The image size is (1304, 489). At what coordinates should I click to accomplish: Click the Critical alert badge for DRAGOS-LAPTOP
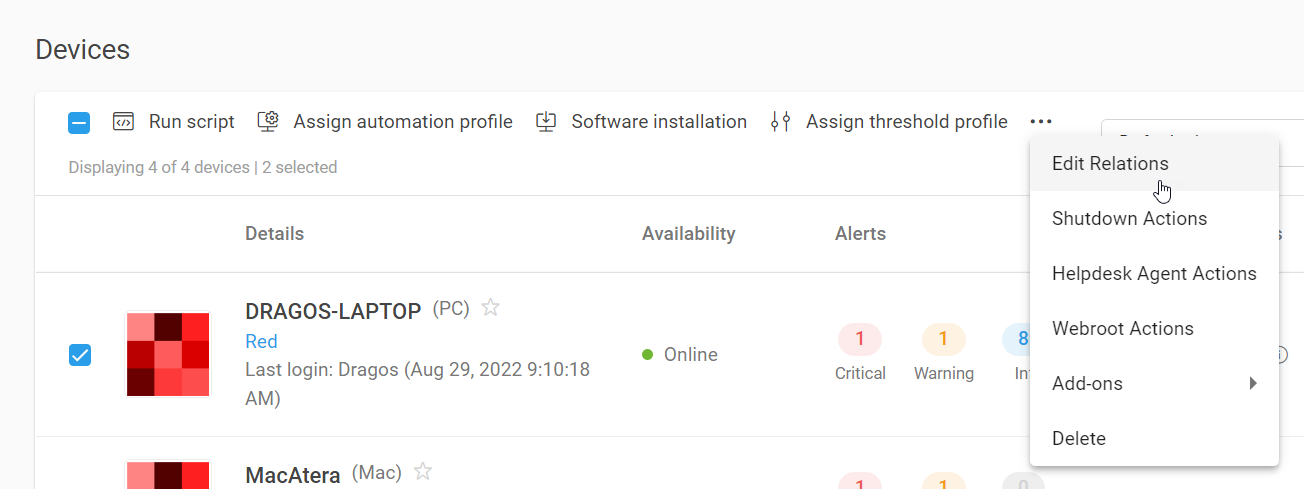[x=860, y=339]
